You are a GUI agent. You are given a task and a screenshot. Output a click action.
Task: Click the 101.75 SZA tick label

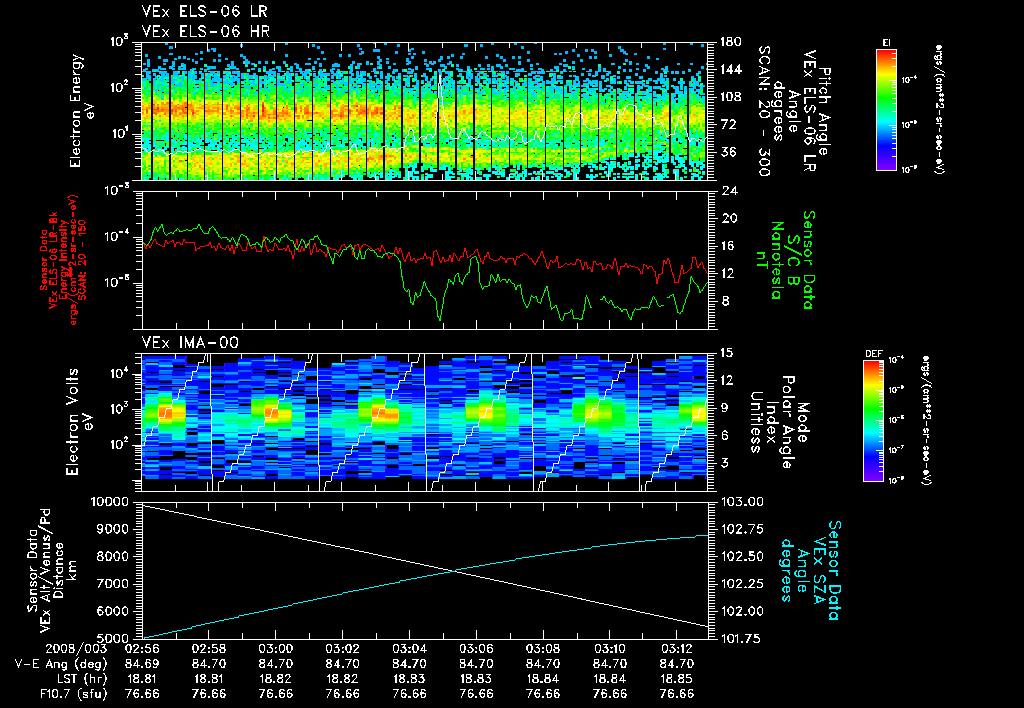(x=741, y=638)
